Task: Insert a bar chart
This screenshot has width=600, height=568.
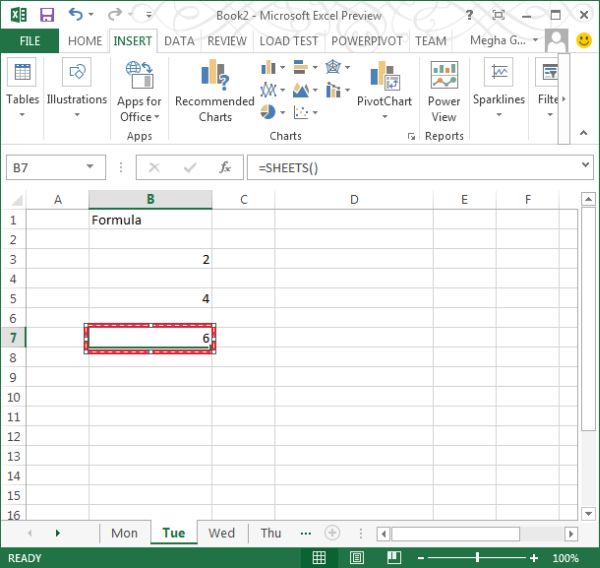Action: click(x=301, y=67)
